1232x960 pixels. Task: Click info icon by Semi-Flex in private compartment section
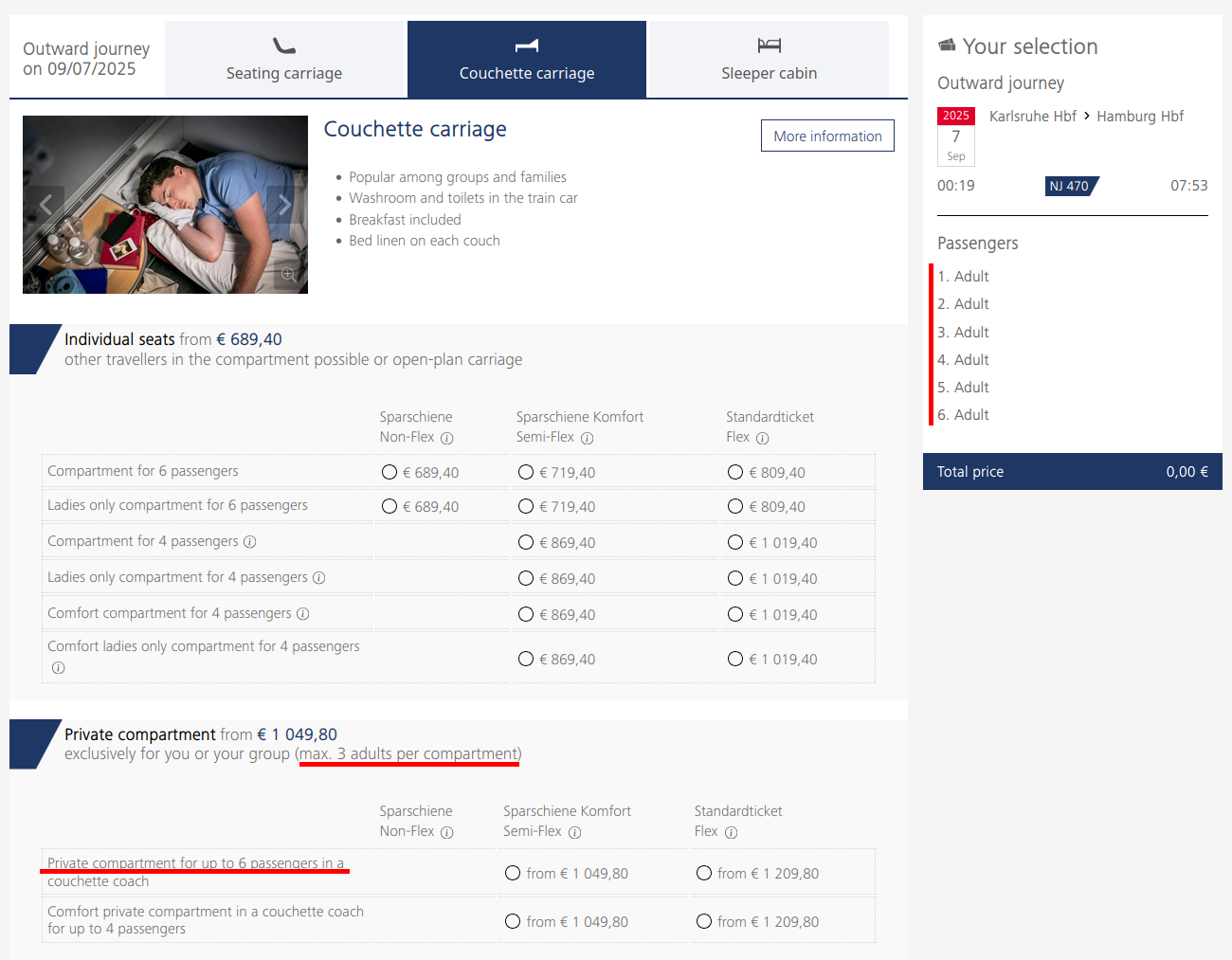[x=574, y=832]
